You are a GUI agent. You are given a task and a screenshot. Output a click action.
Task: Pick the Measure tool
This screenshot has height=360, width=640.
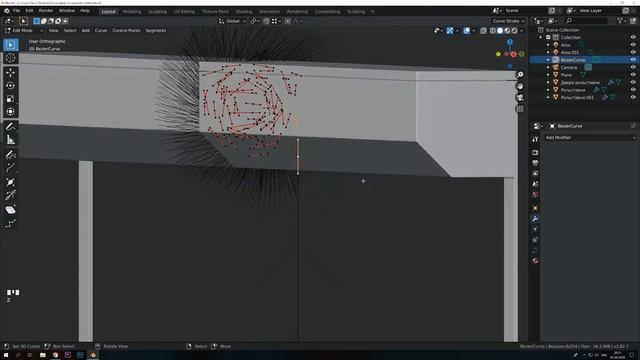click(11, 140)
